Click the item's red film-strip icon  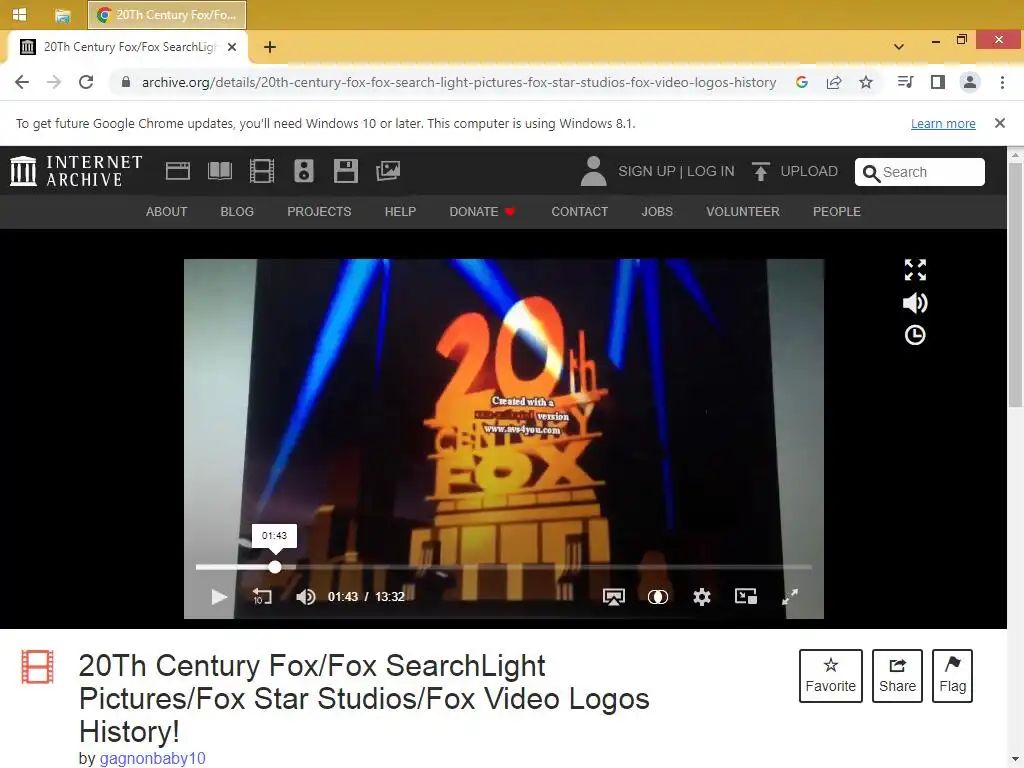coord(37,667)
